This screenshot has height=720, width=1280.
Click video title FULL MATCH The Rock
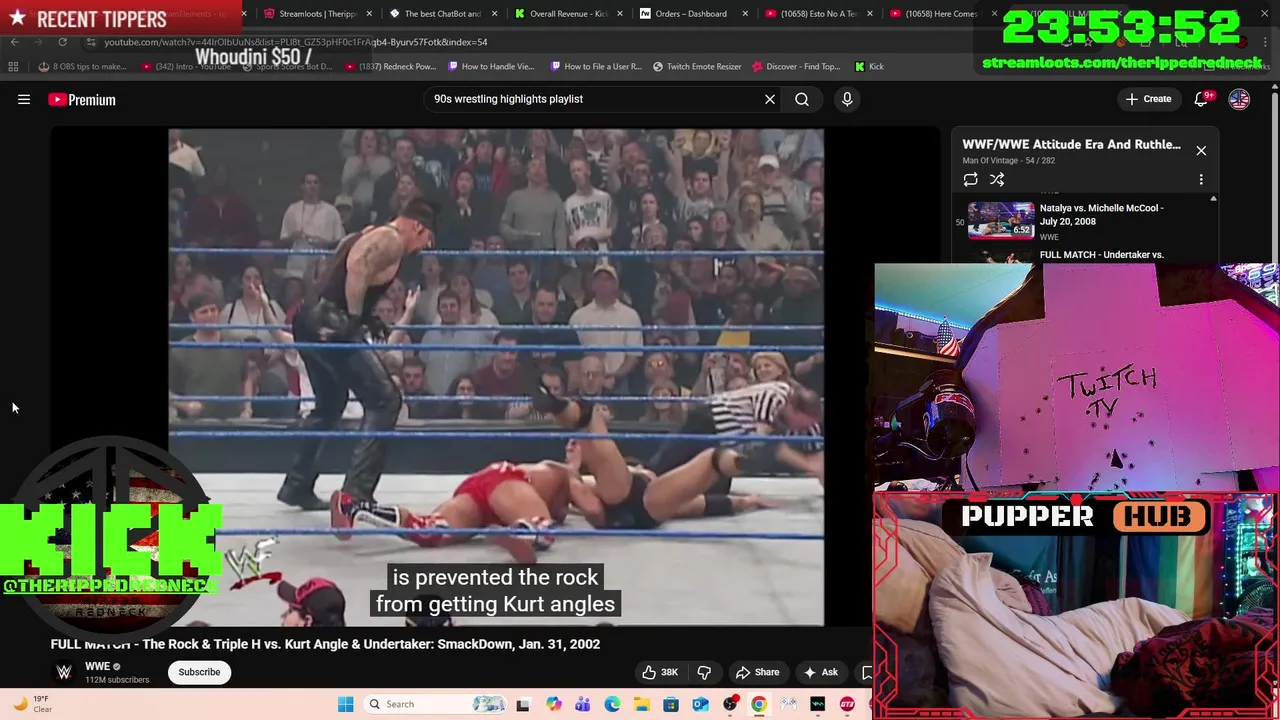325,644
